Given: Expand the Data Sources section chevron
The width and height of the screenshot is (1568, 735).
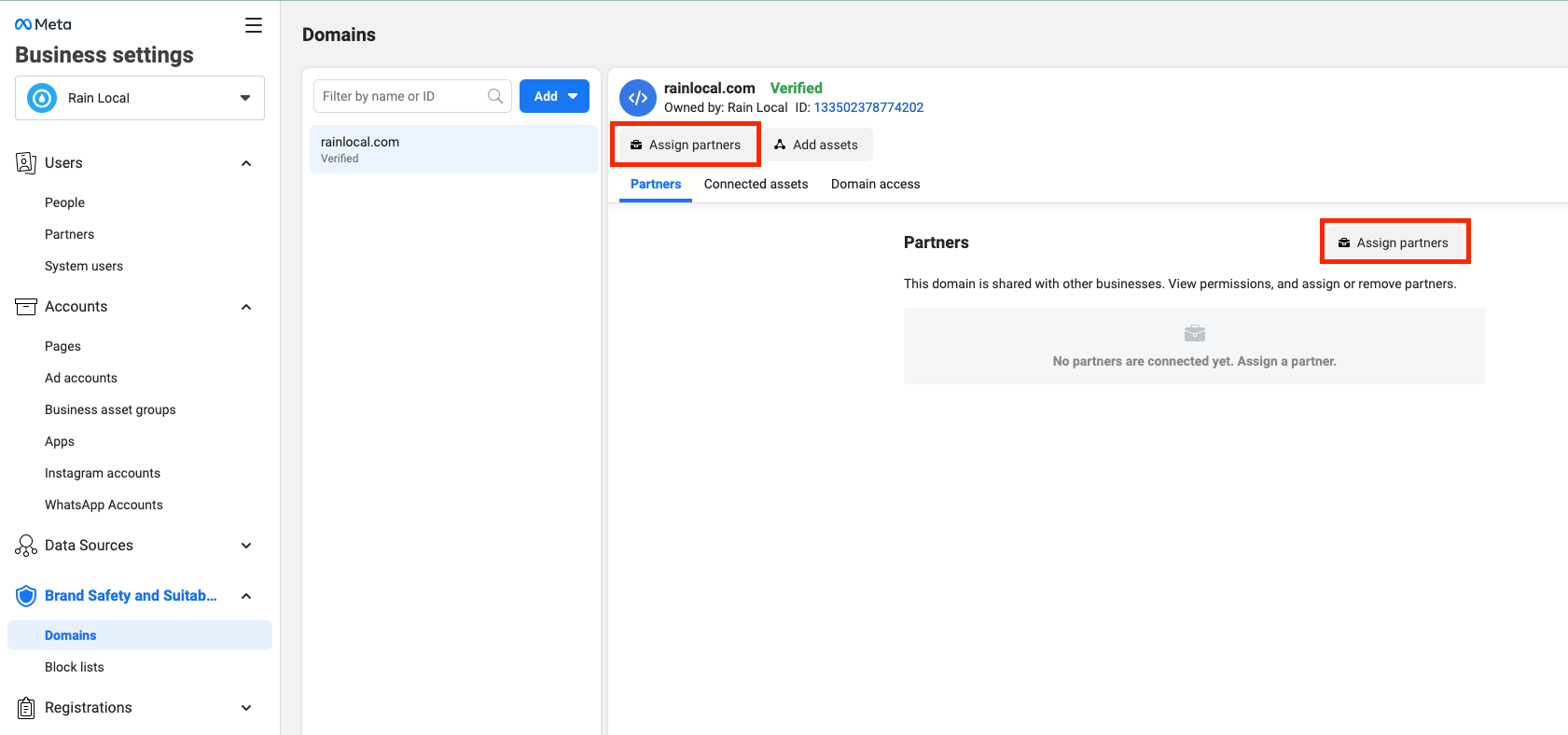Looking at the screenshot, I should coord(246,546).
